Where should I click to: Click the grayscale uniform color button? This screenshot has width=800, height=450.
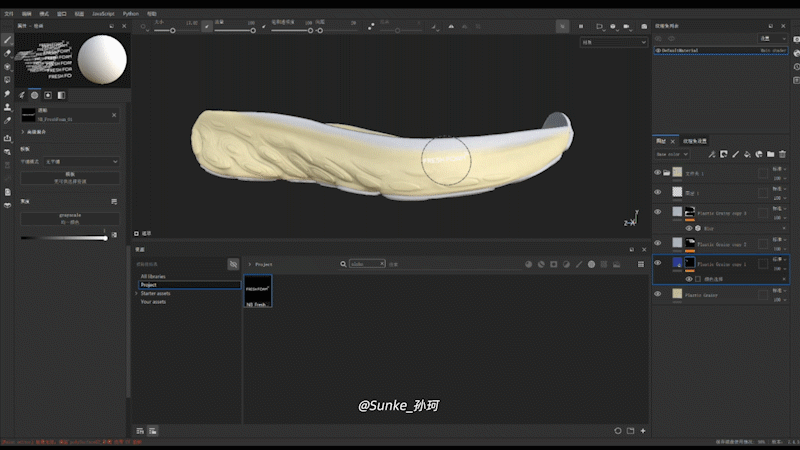70,218
